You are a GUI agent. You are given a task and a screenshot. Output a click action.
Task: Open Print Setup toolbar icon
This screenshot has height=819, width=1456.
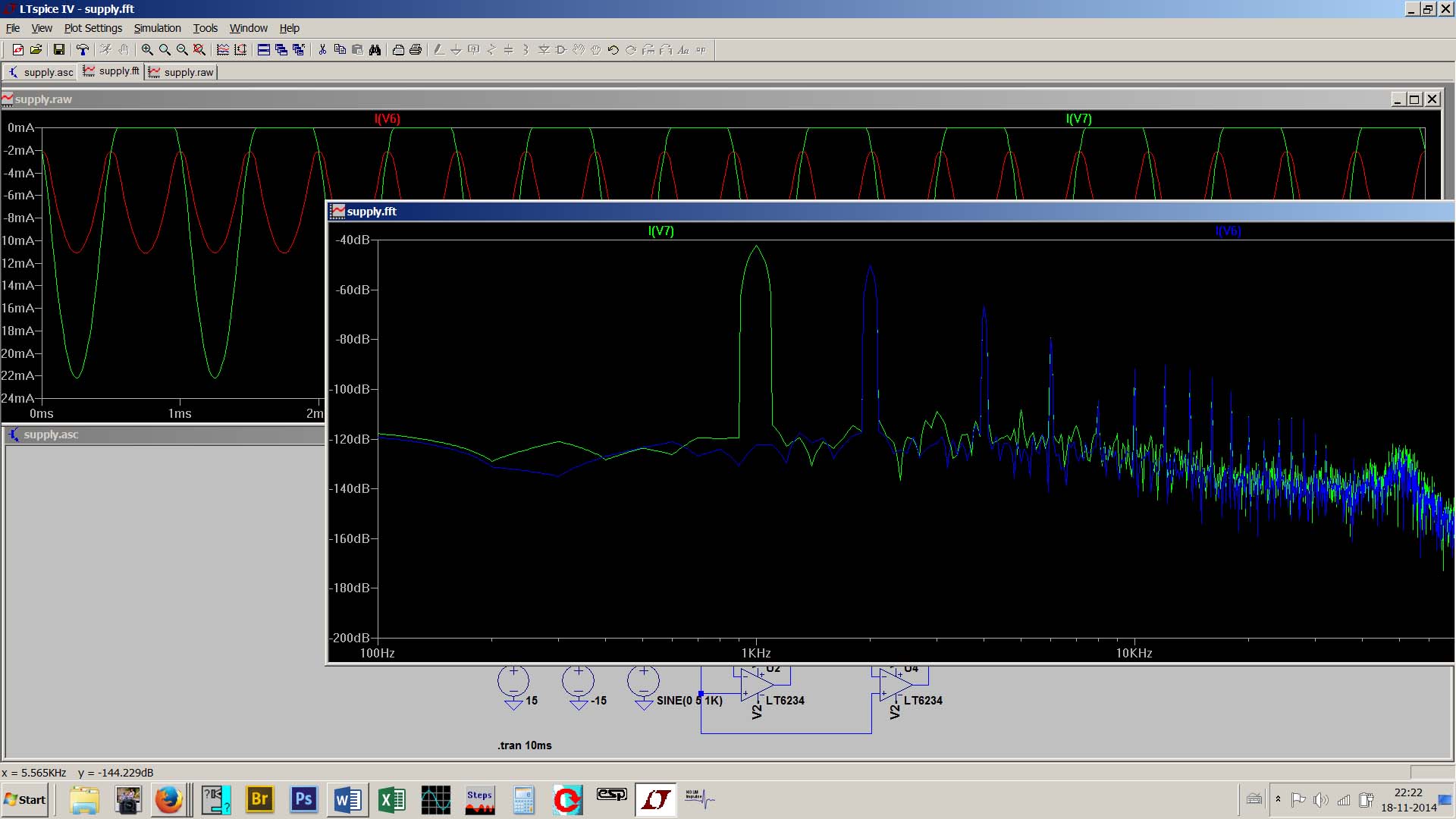[x=398, y=50]
